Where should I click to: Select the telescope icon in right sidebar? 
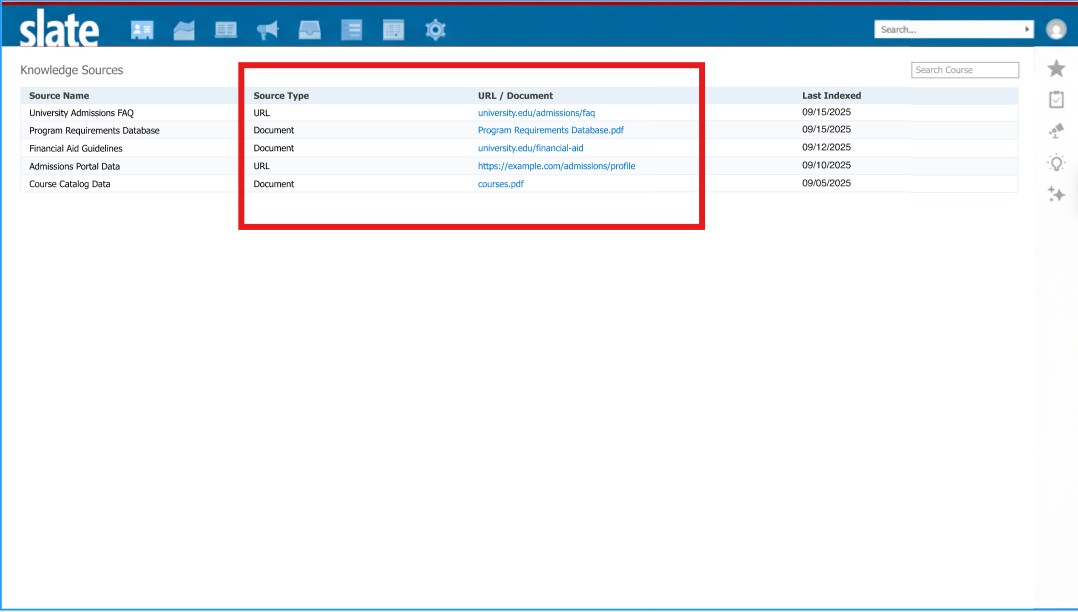tap(1056, 131)
